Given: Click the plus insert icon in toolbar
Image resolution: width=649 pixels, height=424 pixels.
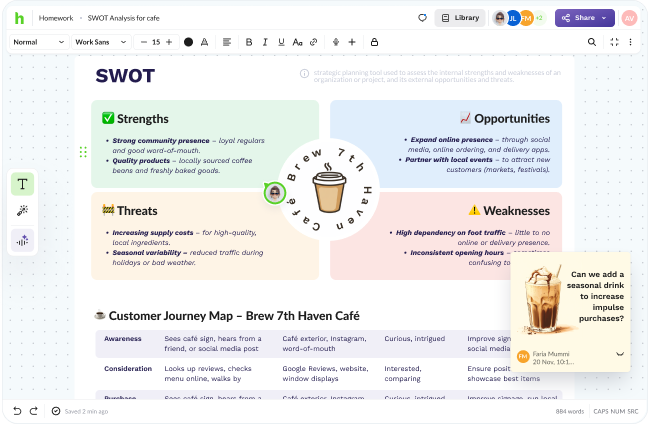Looking at the screenshot, I should click(352, 42).
